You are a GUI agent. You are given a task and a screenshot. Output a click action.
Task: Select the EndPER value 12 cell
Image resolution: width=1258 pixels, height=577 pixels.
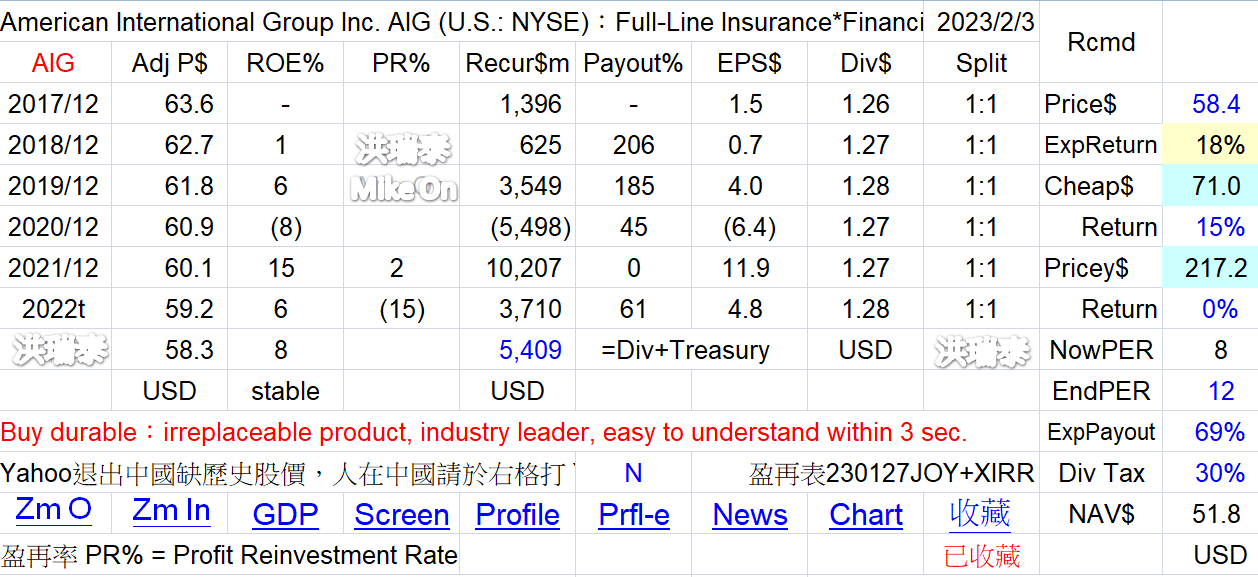(1209, 391)
